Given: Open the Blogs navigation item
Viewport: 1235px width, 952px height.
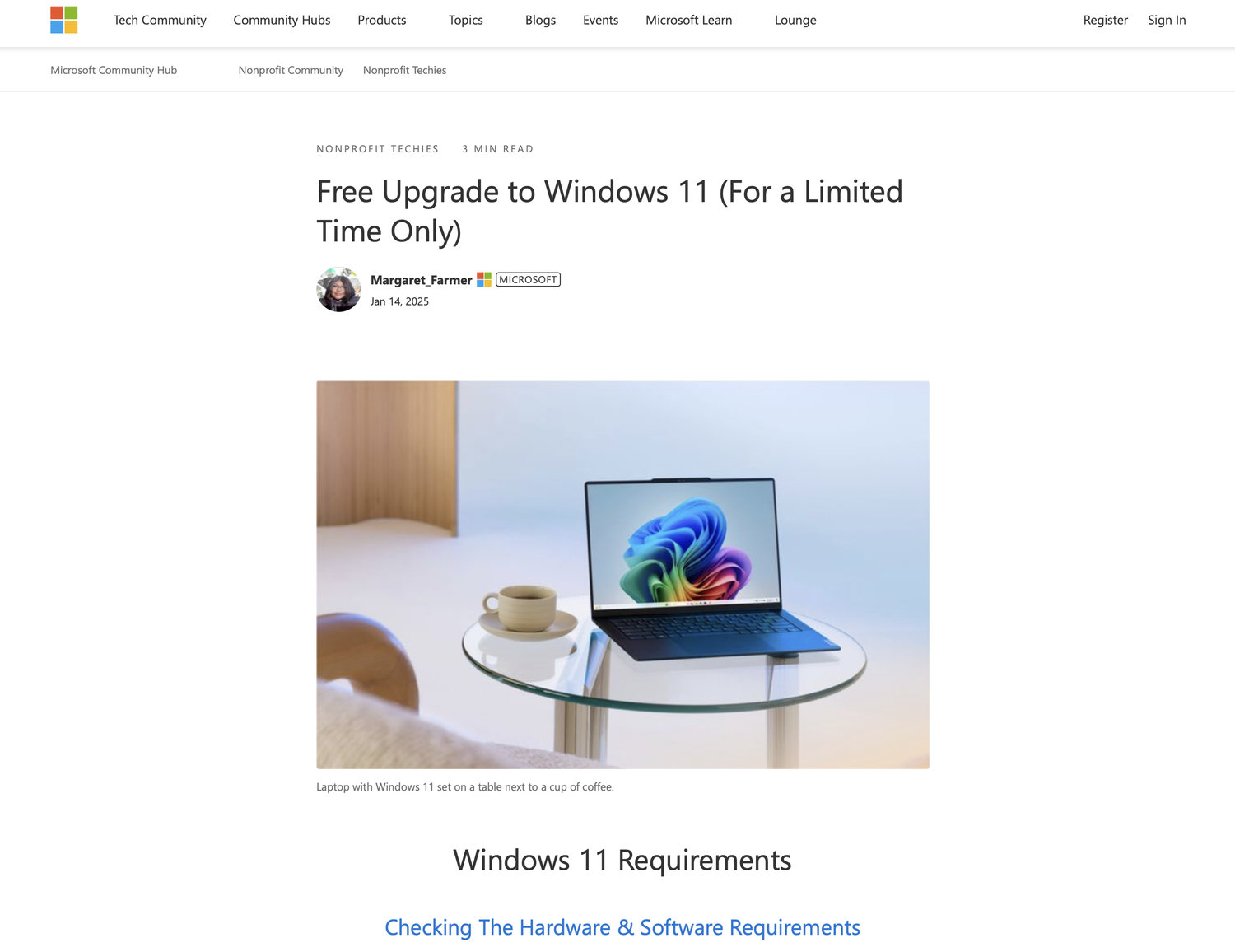Looking at the screenshot, I should point(540,20).
